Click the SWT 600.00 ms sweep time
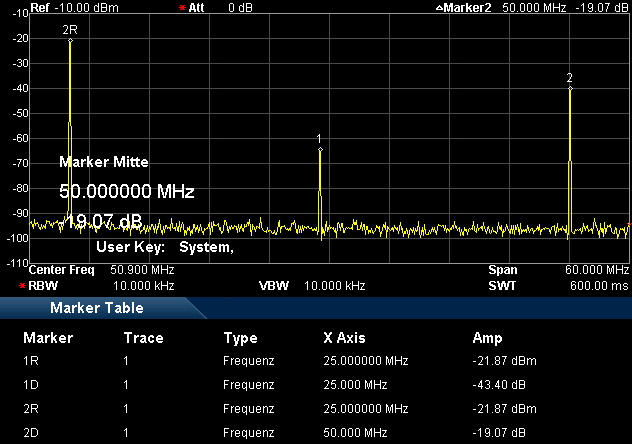Image resolution: width=632 pixels, height=444 pixels. (558, 285)
